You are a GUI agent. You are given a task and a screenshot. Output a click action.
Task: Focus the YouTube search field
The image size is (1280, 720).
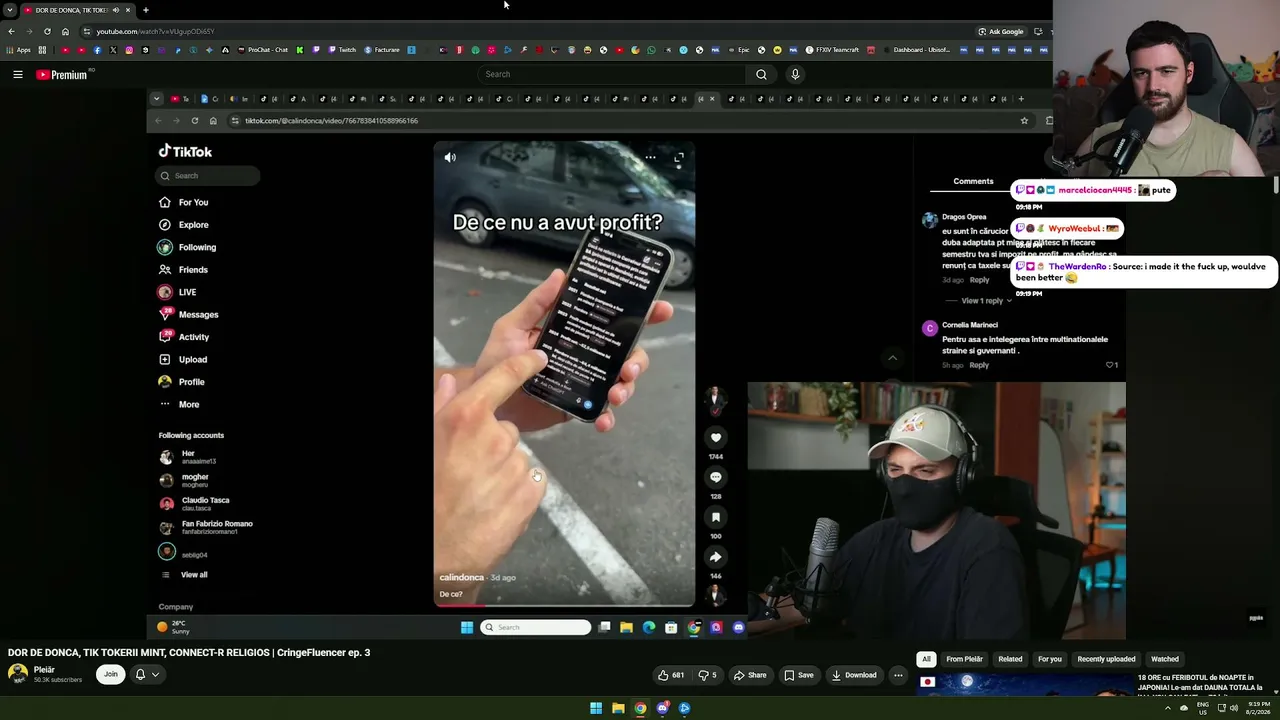[x=612, y=74]
